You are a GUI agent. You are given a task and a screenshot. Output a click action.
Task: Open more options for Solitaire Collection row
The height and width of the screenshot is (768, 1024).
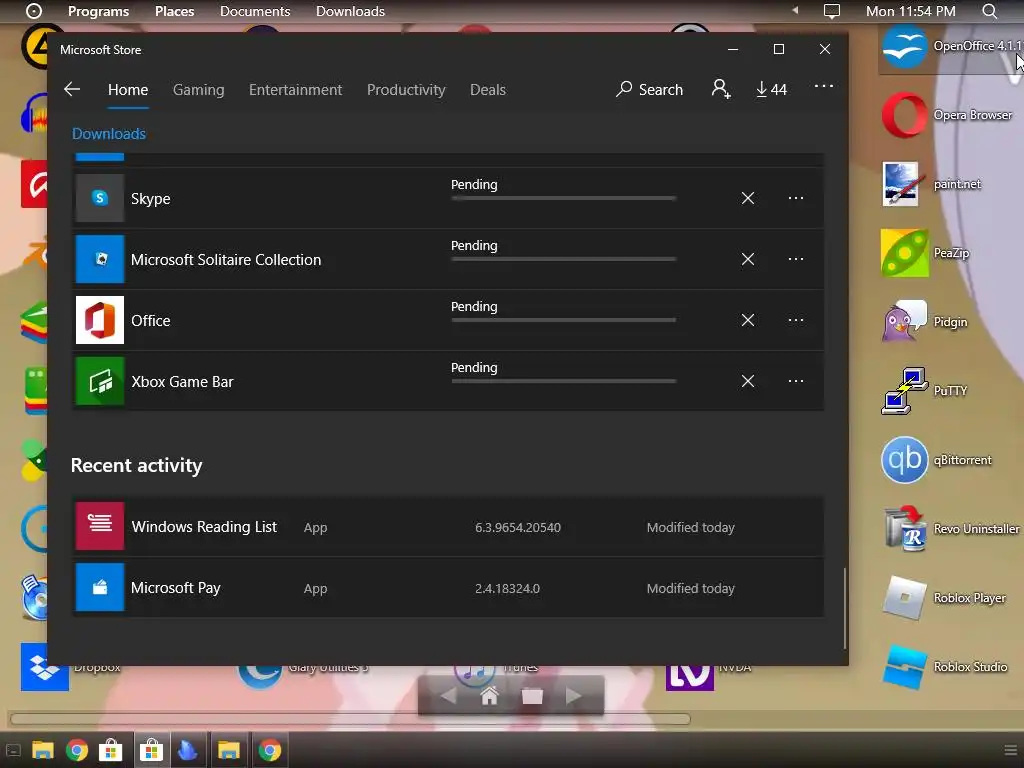tap(795, 259)
